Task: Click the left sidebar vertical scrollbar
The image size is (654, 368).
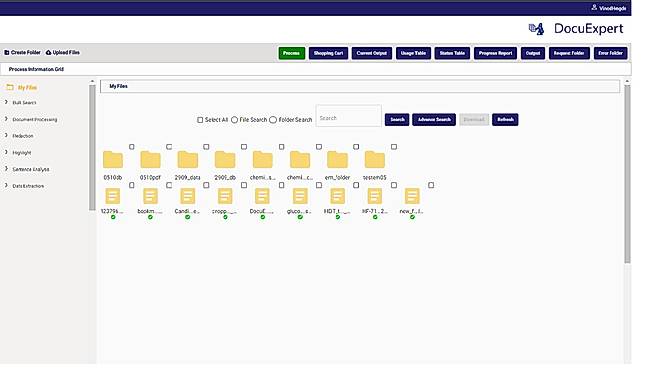Action: tap(92, 147)
